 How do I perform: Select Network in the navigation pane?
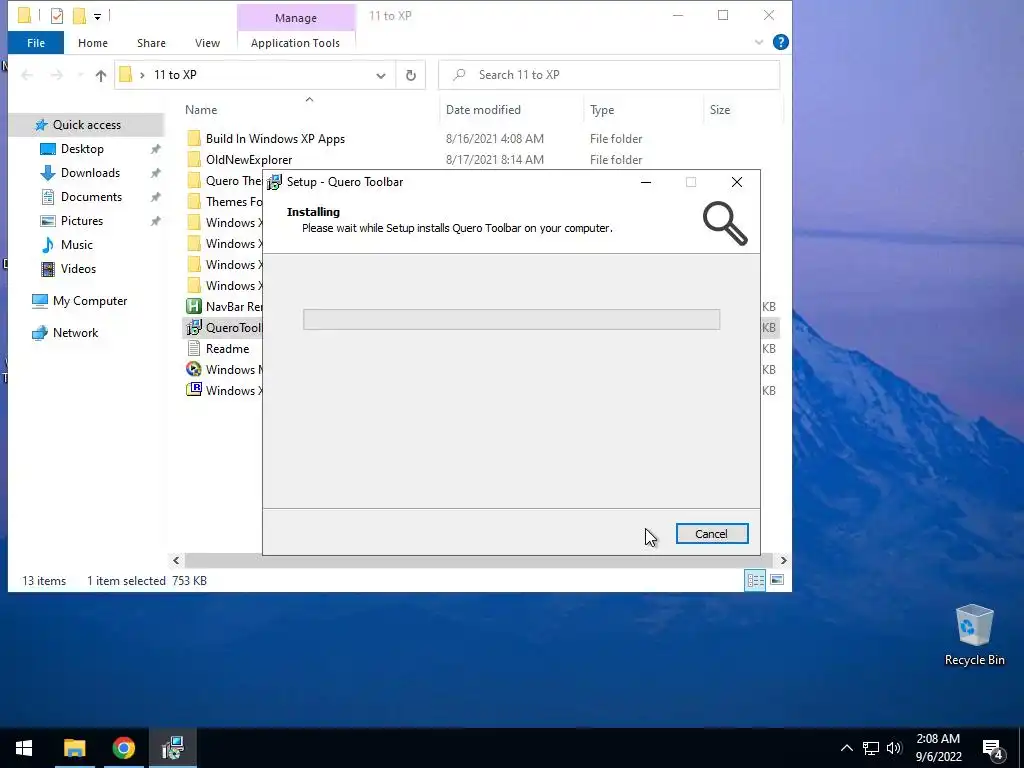pos(75,333)
